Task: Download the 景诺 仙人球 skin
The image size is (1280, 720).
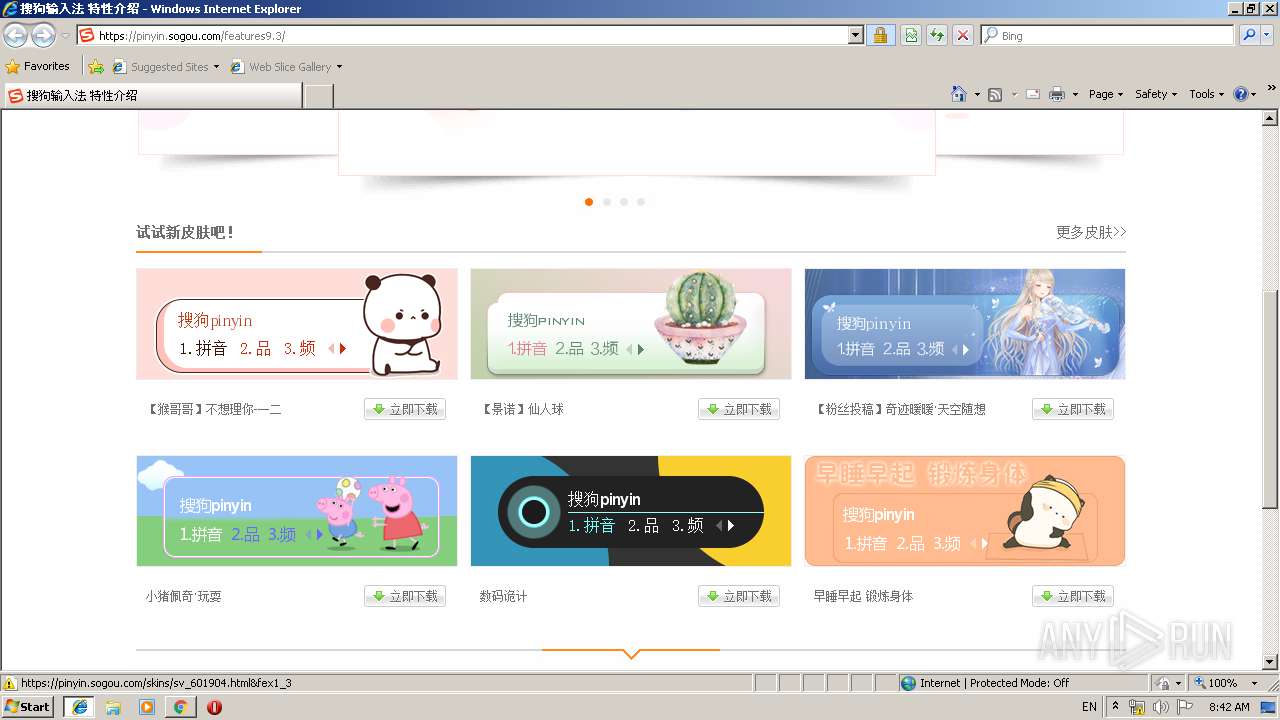Action: click(739, 409)
